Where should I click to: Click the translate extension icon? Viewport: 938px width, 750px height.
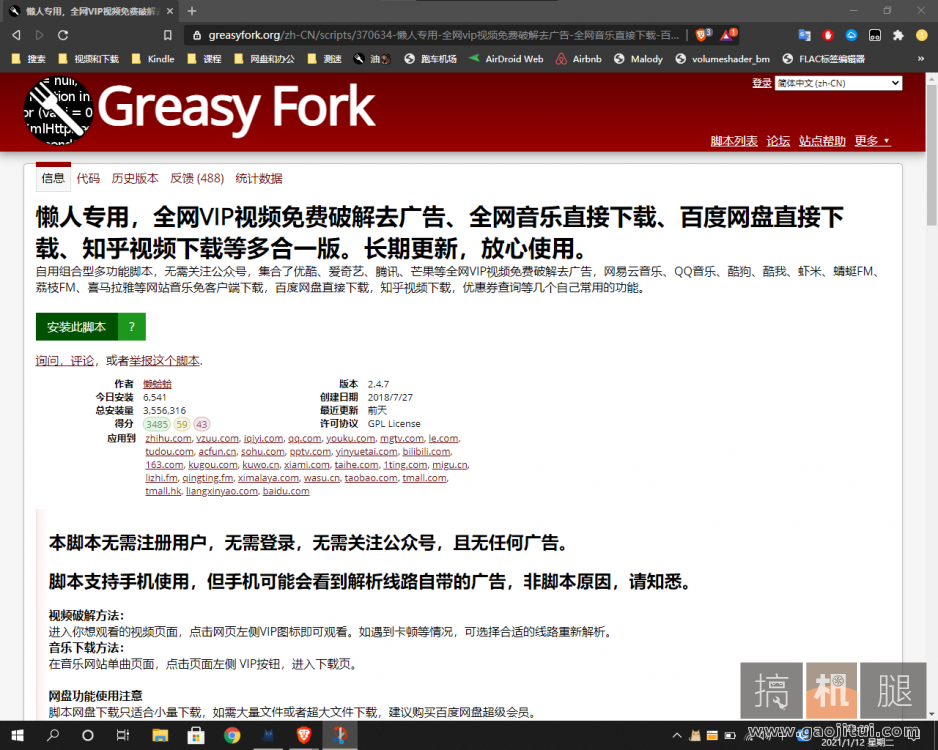[x=805, y=35]
